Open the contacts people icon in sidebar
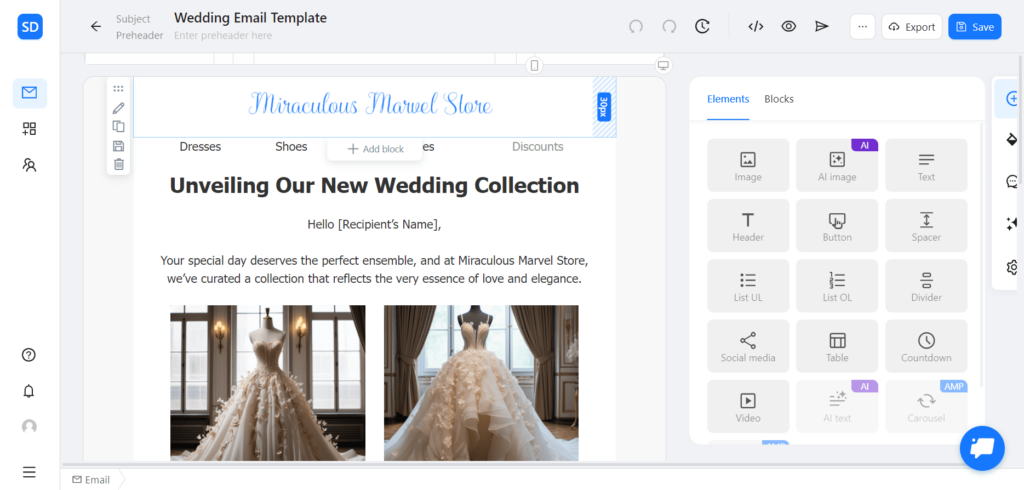 point(29,165)
